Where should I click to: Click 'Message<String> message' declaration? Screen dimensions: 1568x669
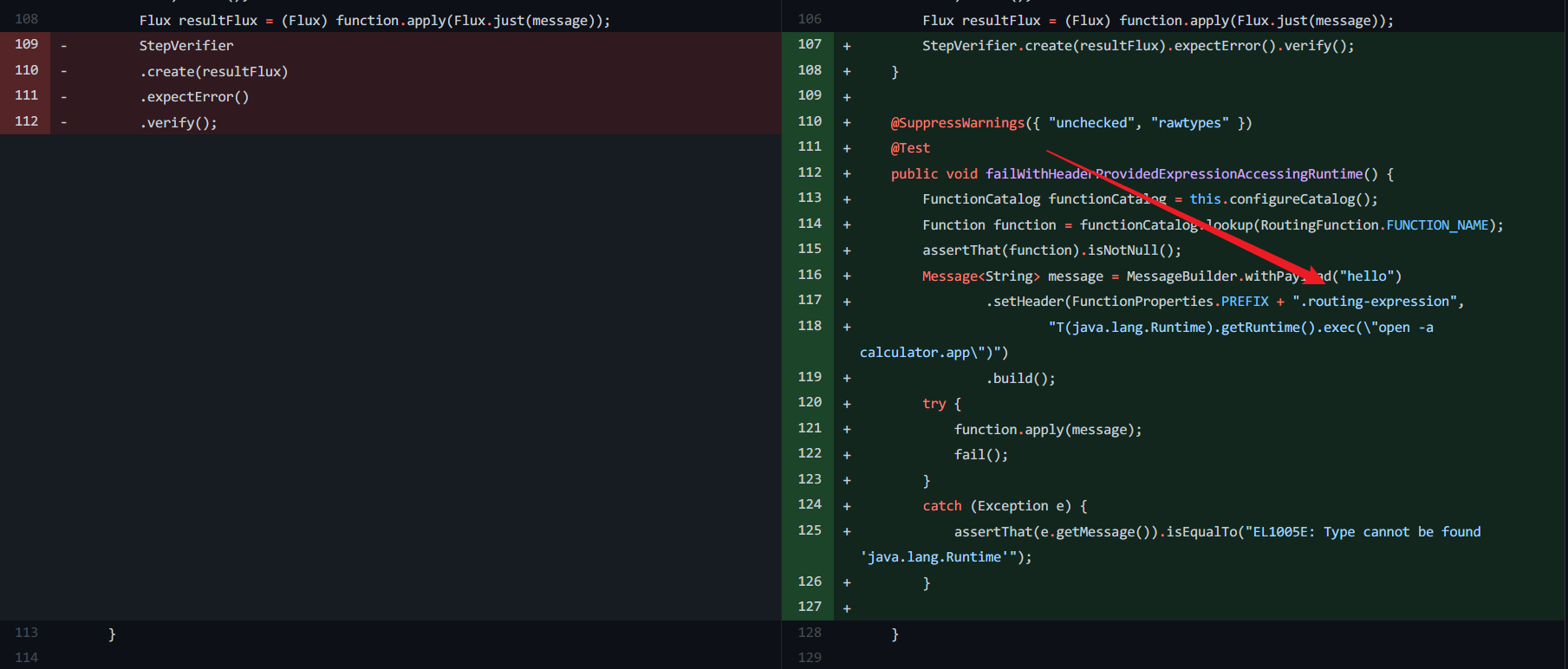pyautogui.click(x=1013, y=276)
